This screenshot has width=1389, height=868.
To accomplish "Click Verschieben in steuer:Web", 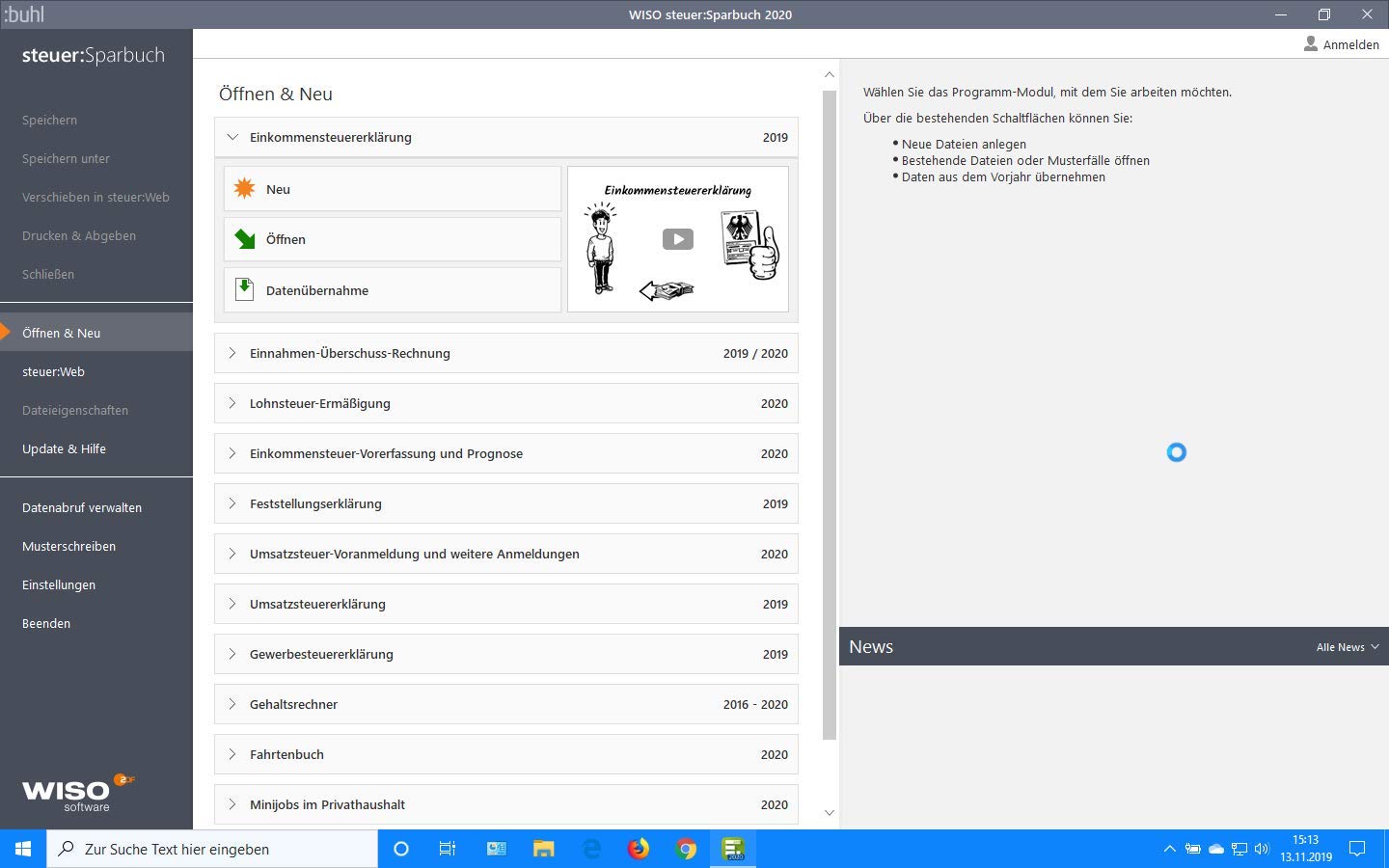I will [x=96, y=197].
